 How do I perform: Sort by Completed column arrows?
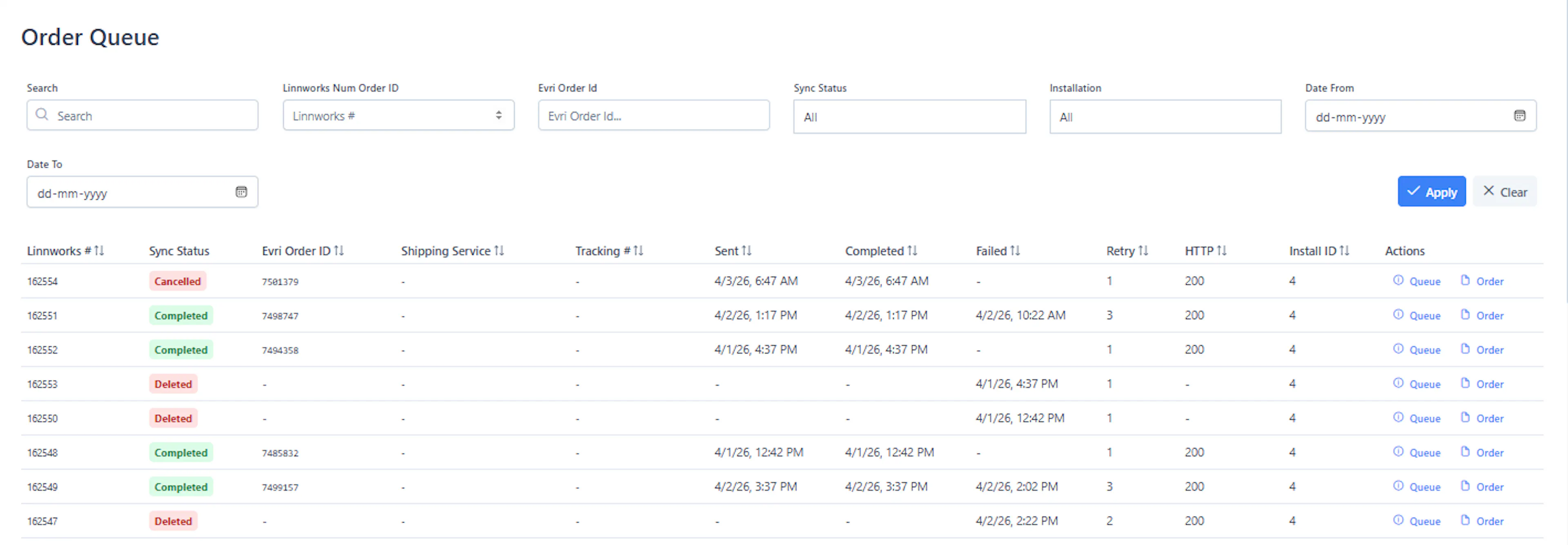(912, 251)
